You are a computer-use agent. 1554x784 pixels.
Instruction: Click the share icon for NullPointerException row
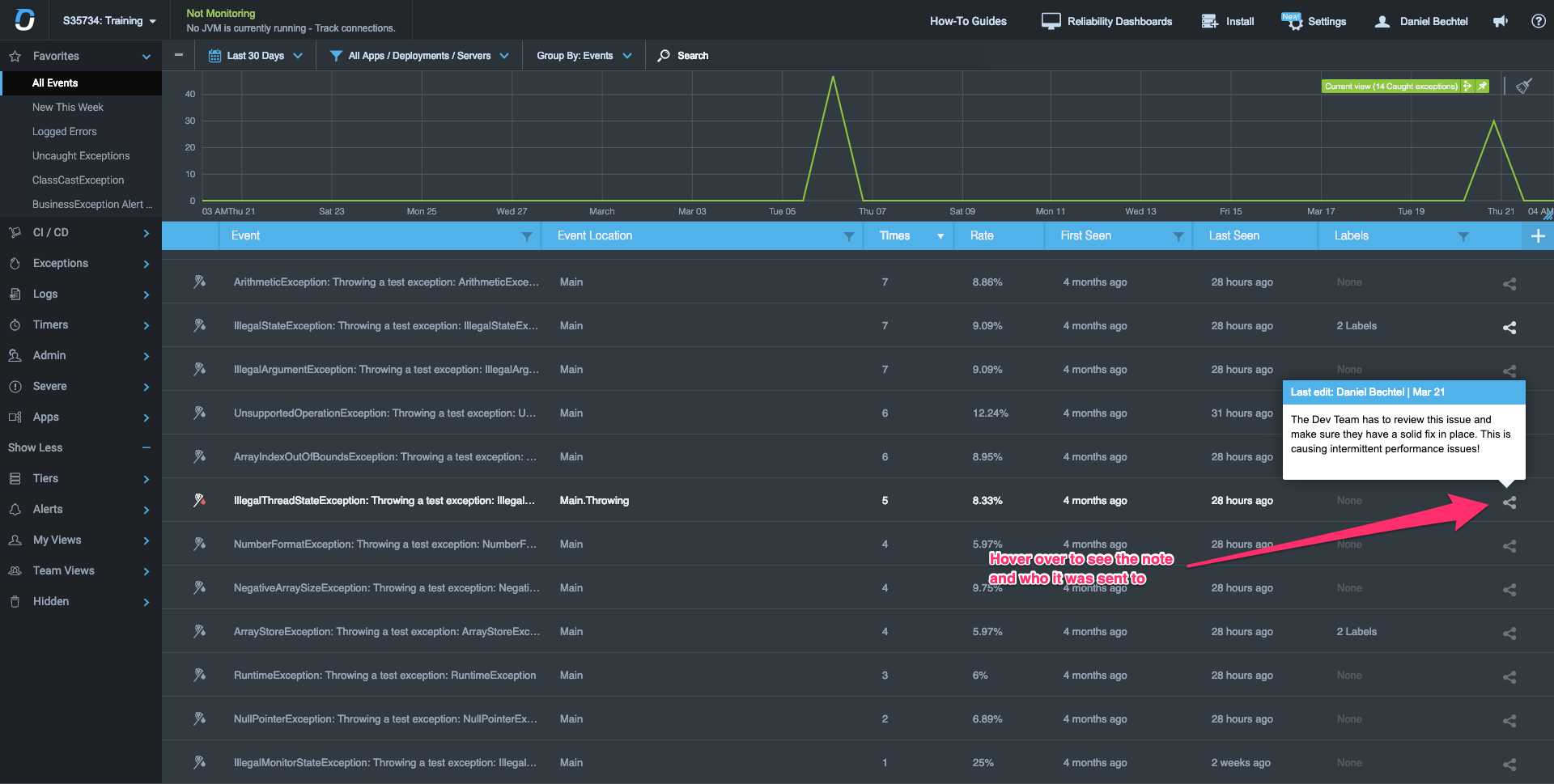coord(1509,721)
